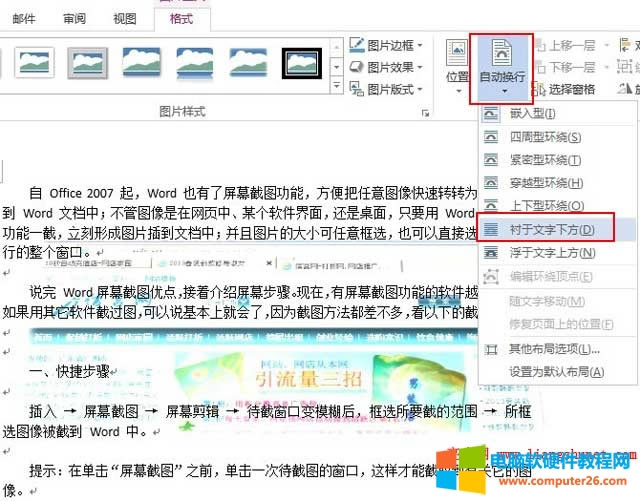The height and width of the screenshot is (501, 640).
Task: Select 浮于文字上方 in front of text
Action: pos(552,253)
